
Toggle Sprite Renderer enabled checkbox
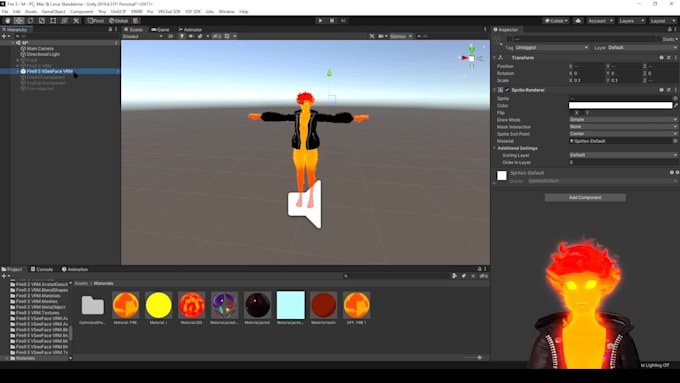[507, 90]
